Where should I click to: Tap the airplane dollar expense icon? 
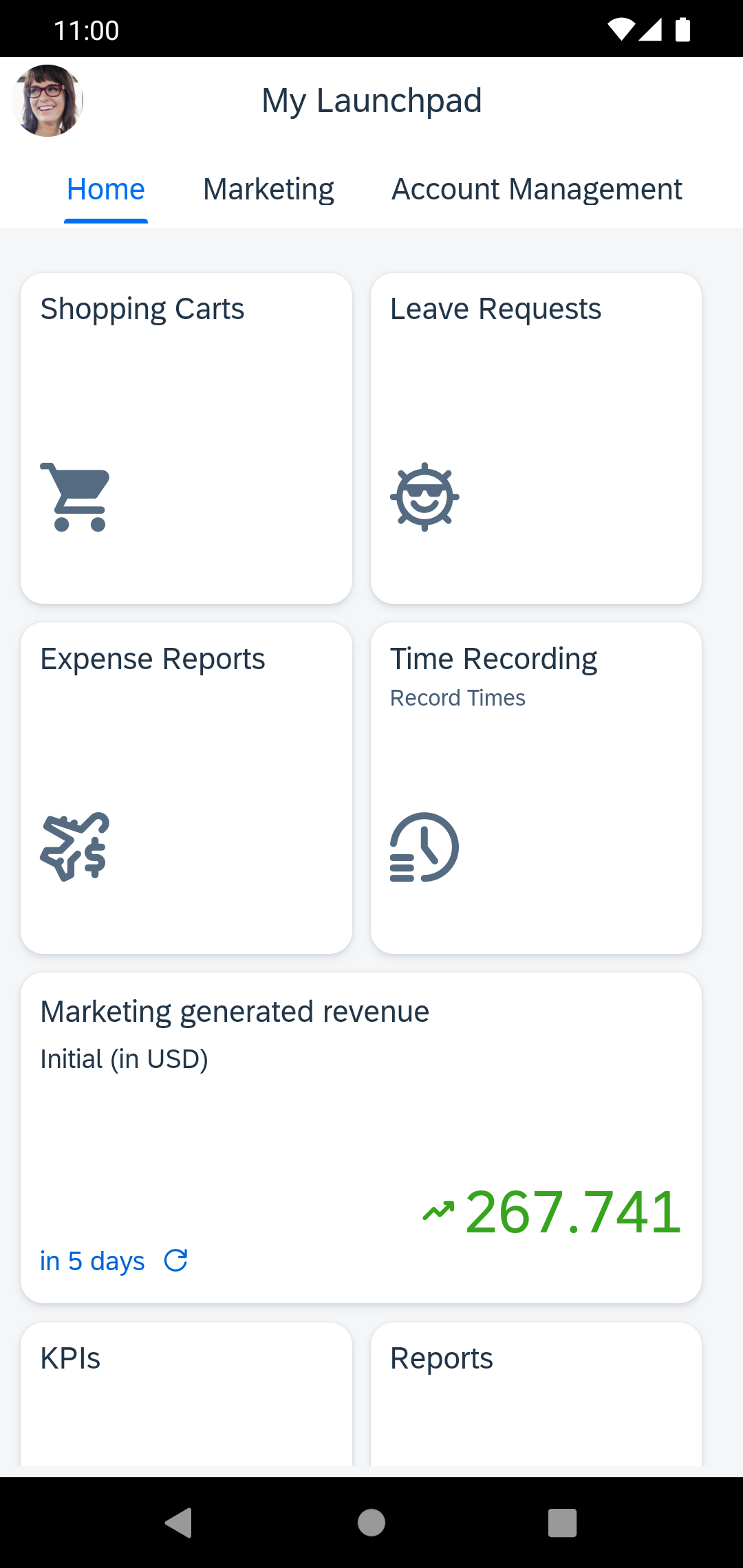click(75, 847)
